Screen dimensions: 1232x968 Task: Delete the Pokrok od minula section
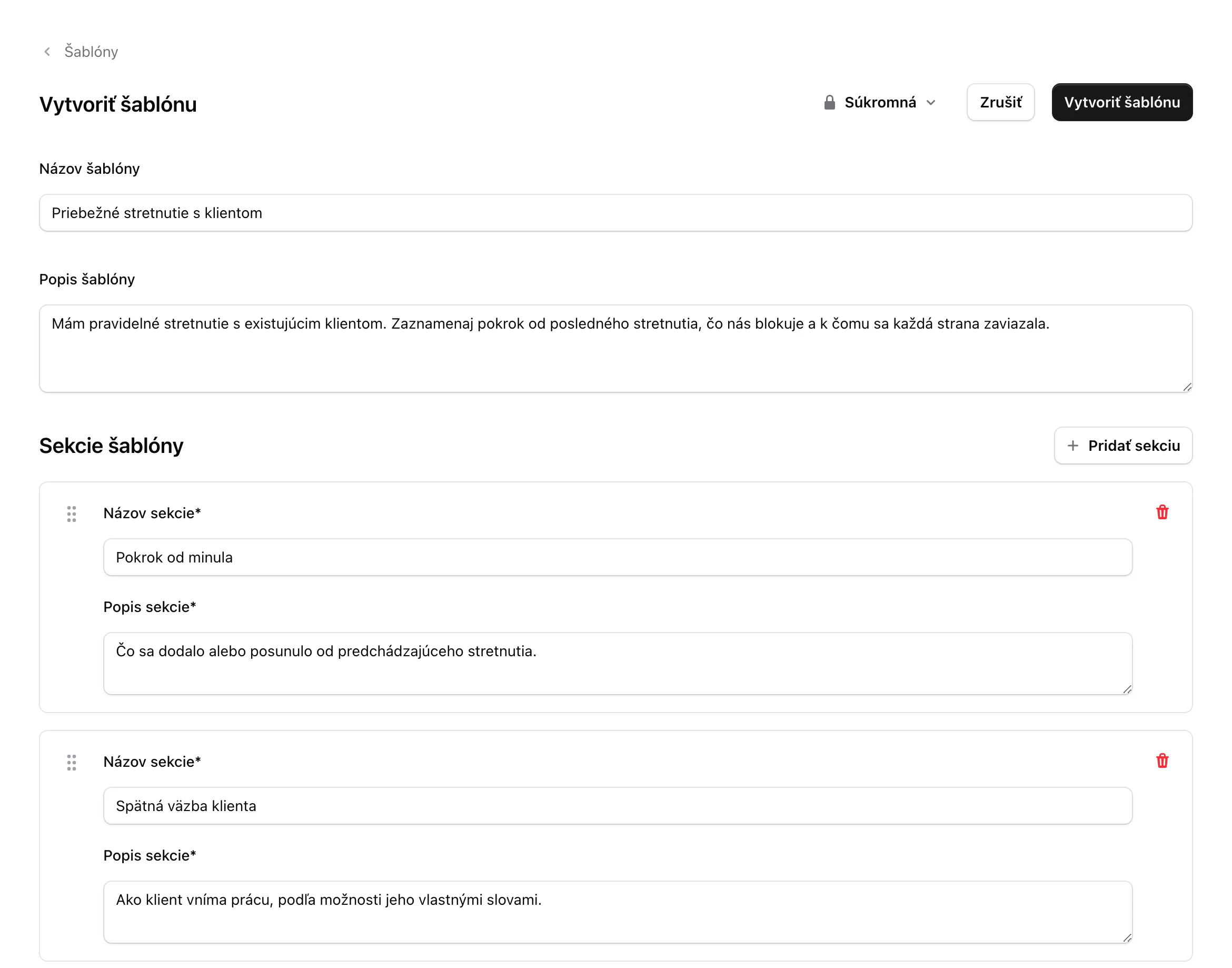pyautogui.click(x=1162, y=512)
